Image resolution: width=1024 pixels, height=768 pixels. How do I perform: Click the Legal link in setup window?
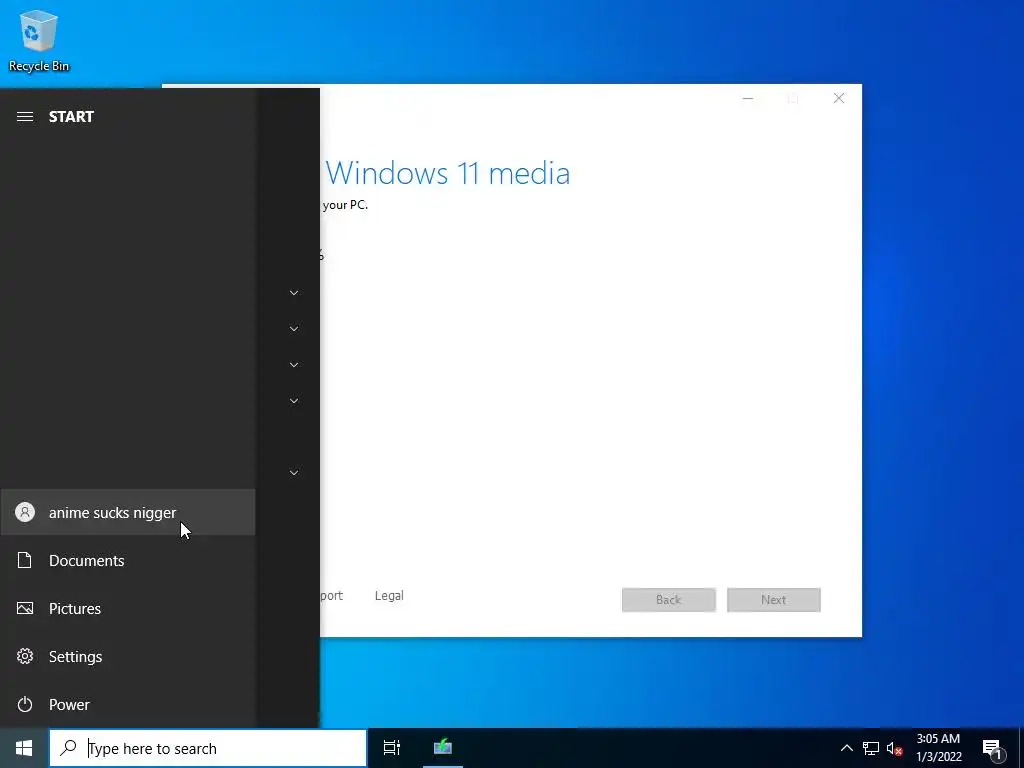(x=389, y=596)
